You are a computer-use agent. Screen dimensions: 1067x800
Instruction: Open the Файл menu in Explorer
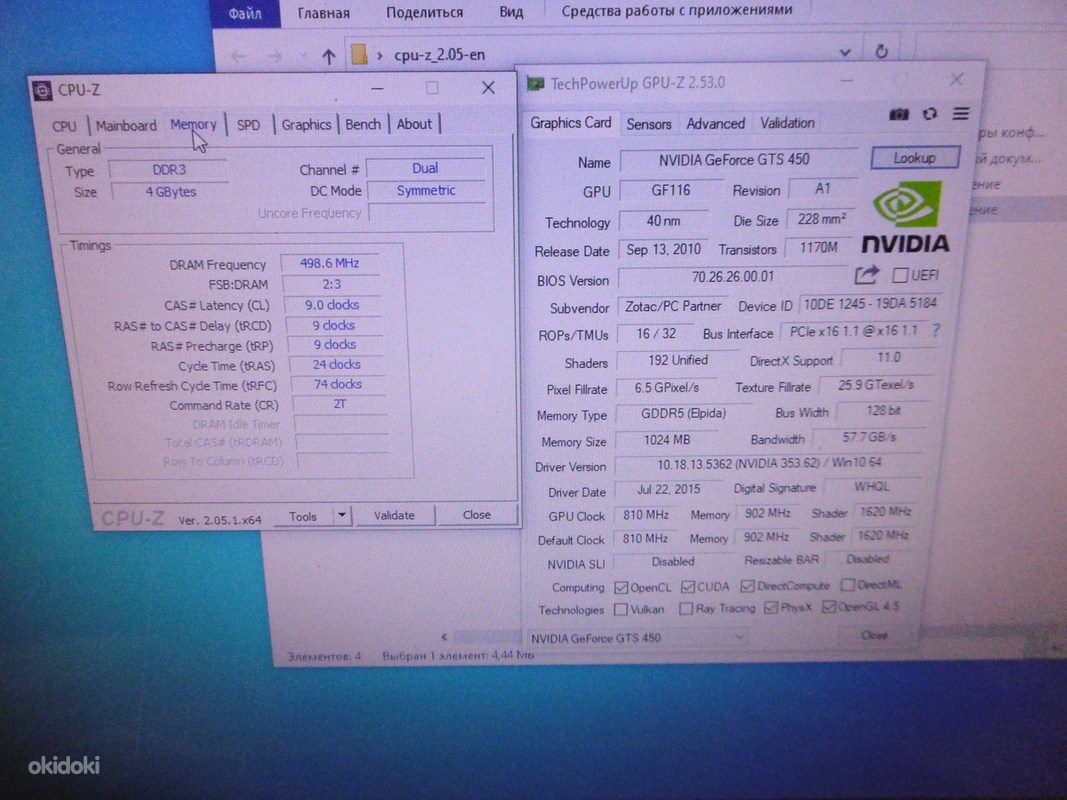(x=245, y=12)
